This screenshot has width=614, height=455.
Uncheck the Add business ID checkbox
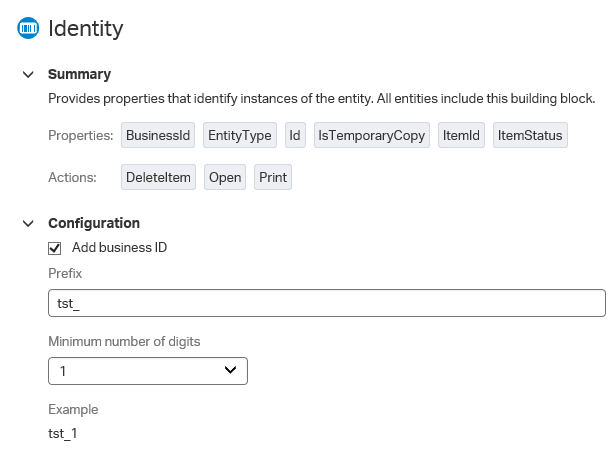click(54, 248)
